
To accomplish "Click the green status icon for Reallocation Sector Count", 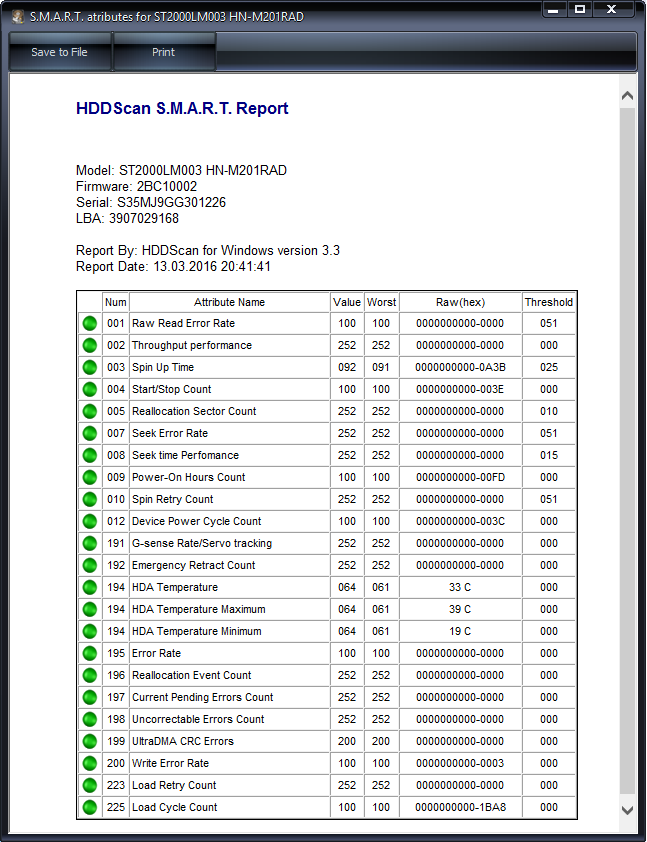I will 90,411.
